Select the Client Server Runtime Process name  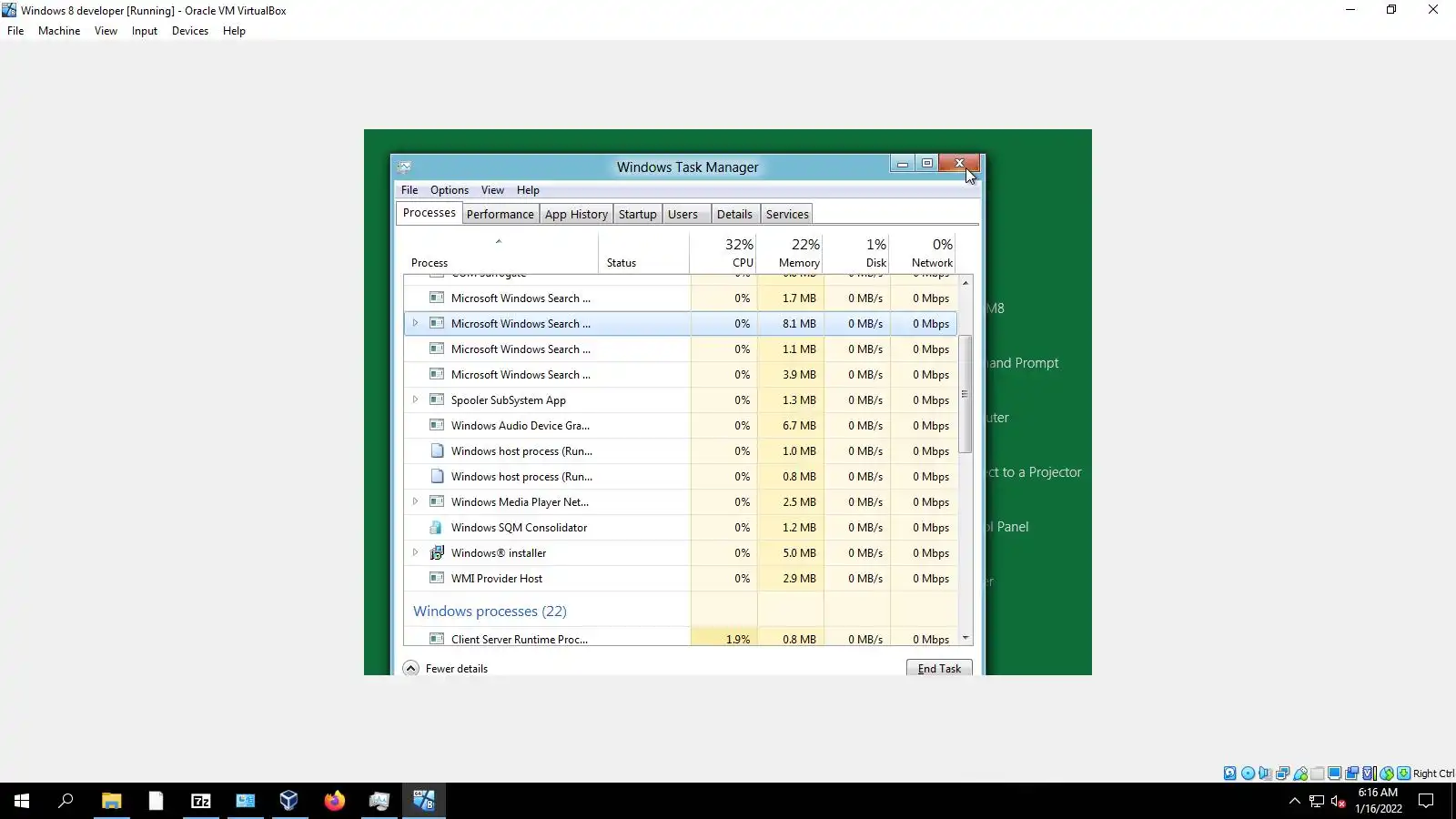(x=520, y=640)
